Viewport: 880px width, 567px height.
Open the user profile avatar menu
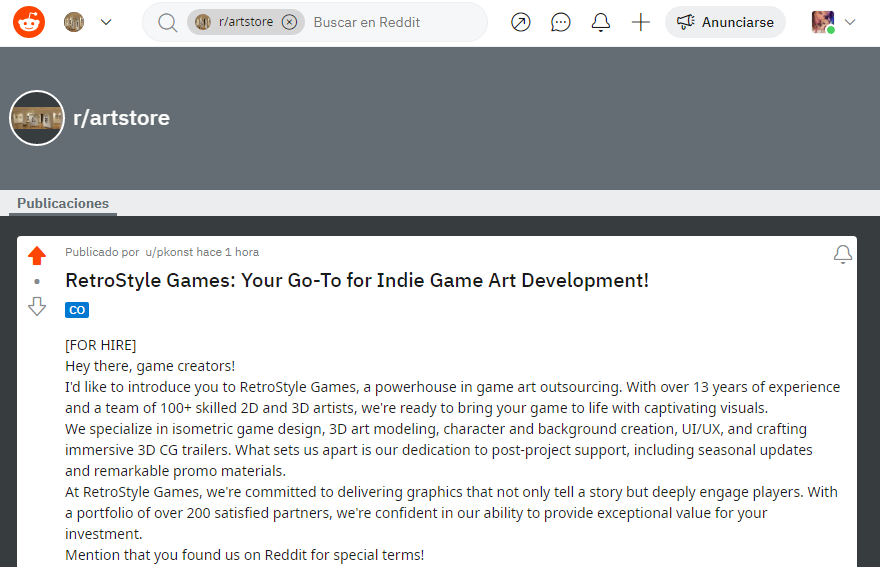(x=823, y=22)
